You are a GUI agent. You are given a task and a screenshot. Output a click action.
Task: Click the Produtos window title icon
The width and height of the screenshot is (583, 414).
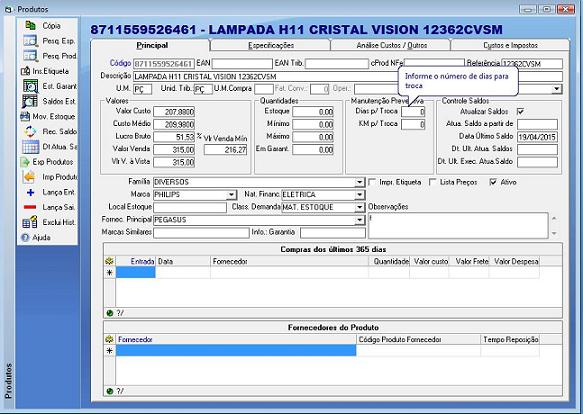8,9
